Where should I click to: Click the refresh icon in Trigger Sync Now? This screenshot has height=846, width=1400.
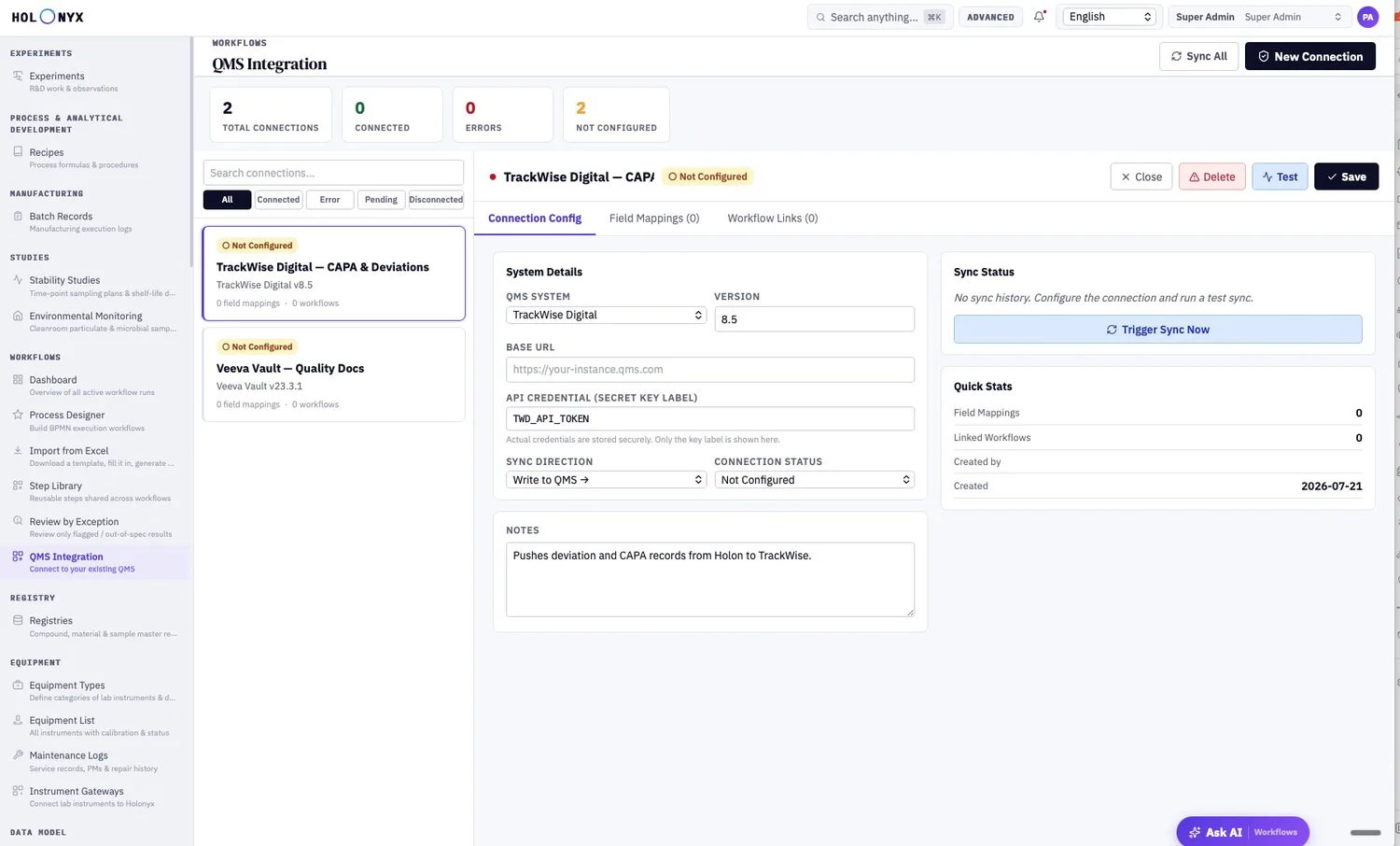pos(1112,330)
